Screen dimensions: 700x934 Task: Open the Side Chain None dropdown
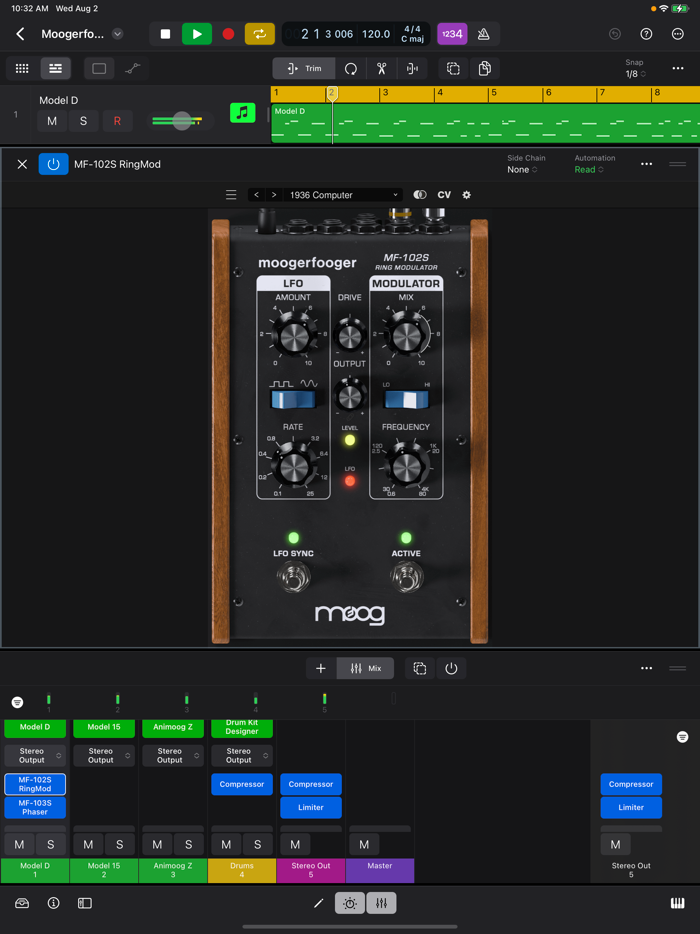[522, 170]
